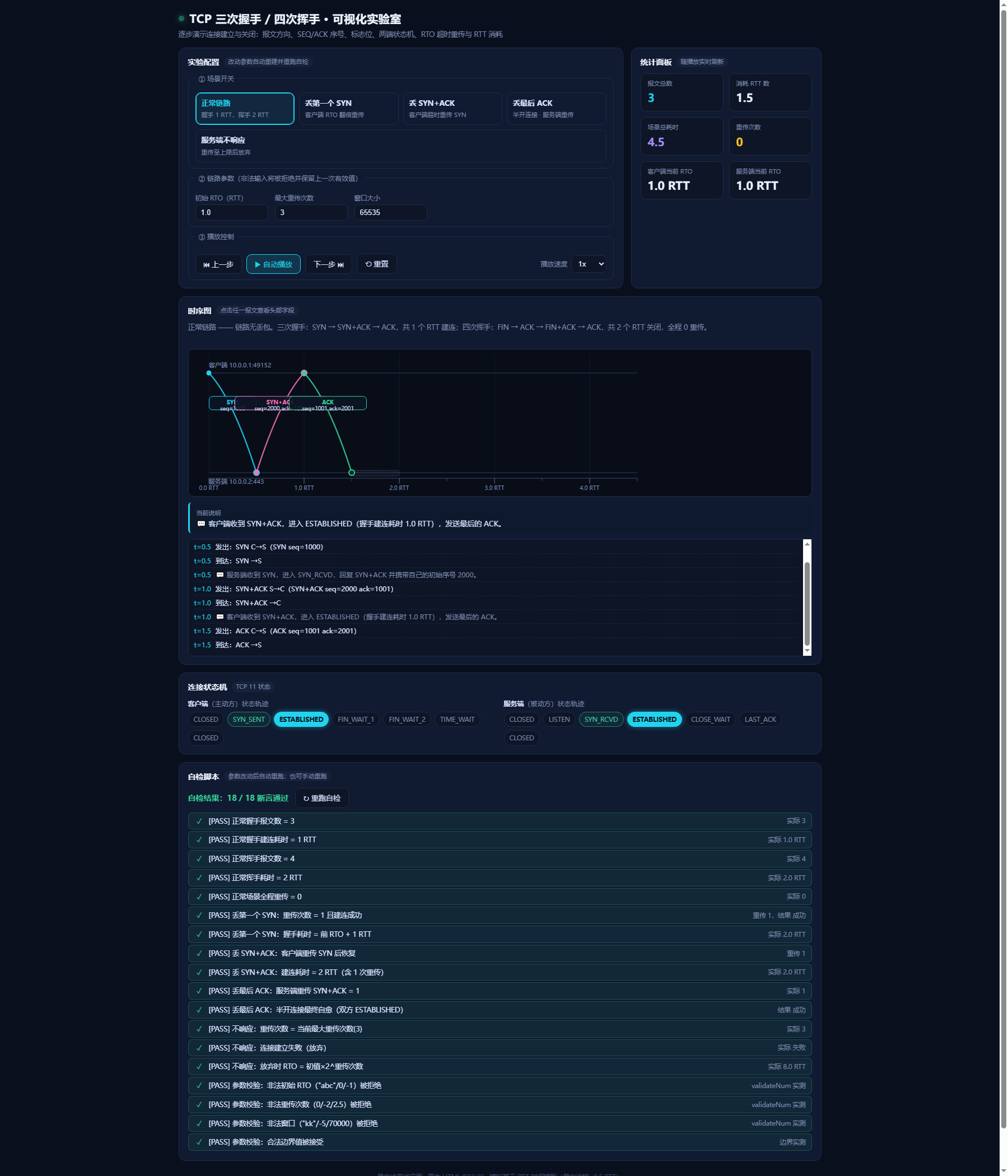The image size is (1008, 1176).
Task: Click the client SYN_SENT state chip
Action: pos(249,720)
